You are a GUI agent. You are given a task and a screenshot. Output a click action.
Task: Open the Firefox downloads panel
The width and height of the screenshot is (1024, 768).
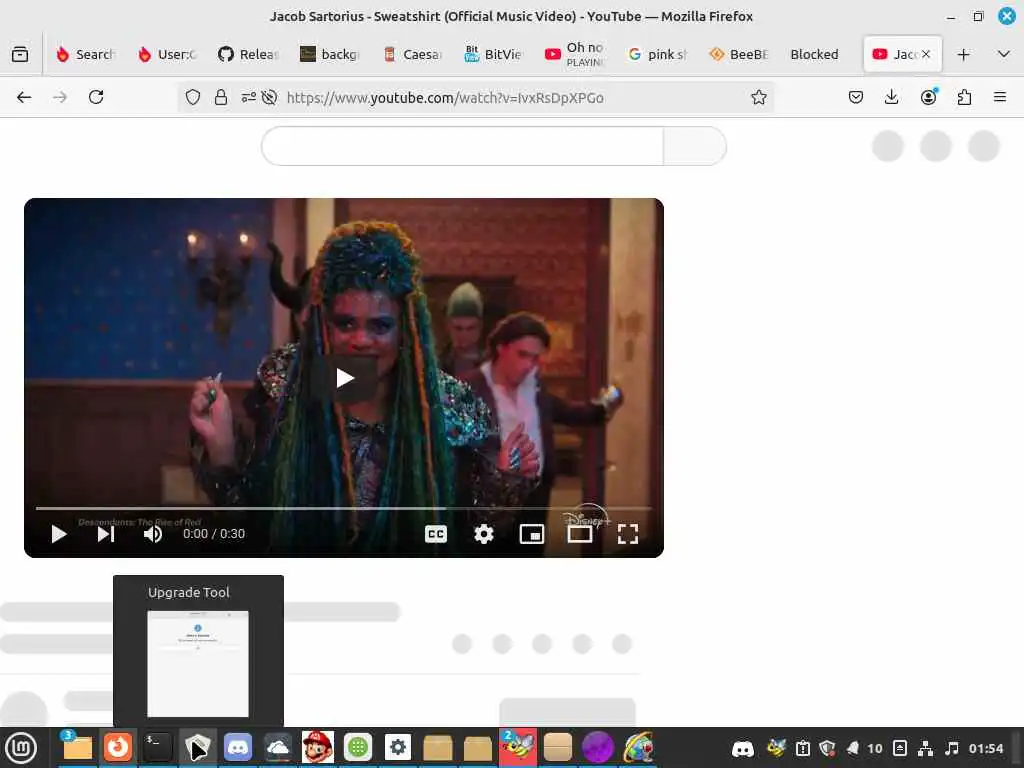891,97
